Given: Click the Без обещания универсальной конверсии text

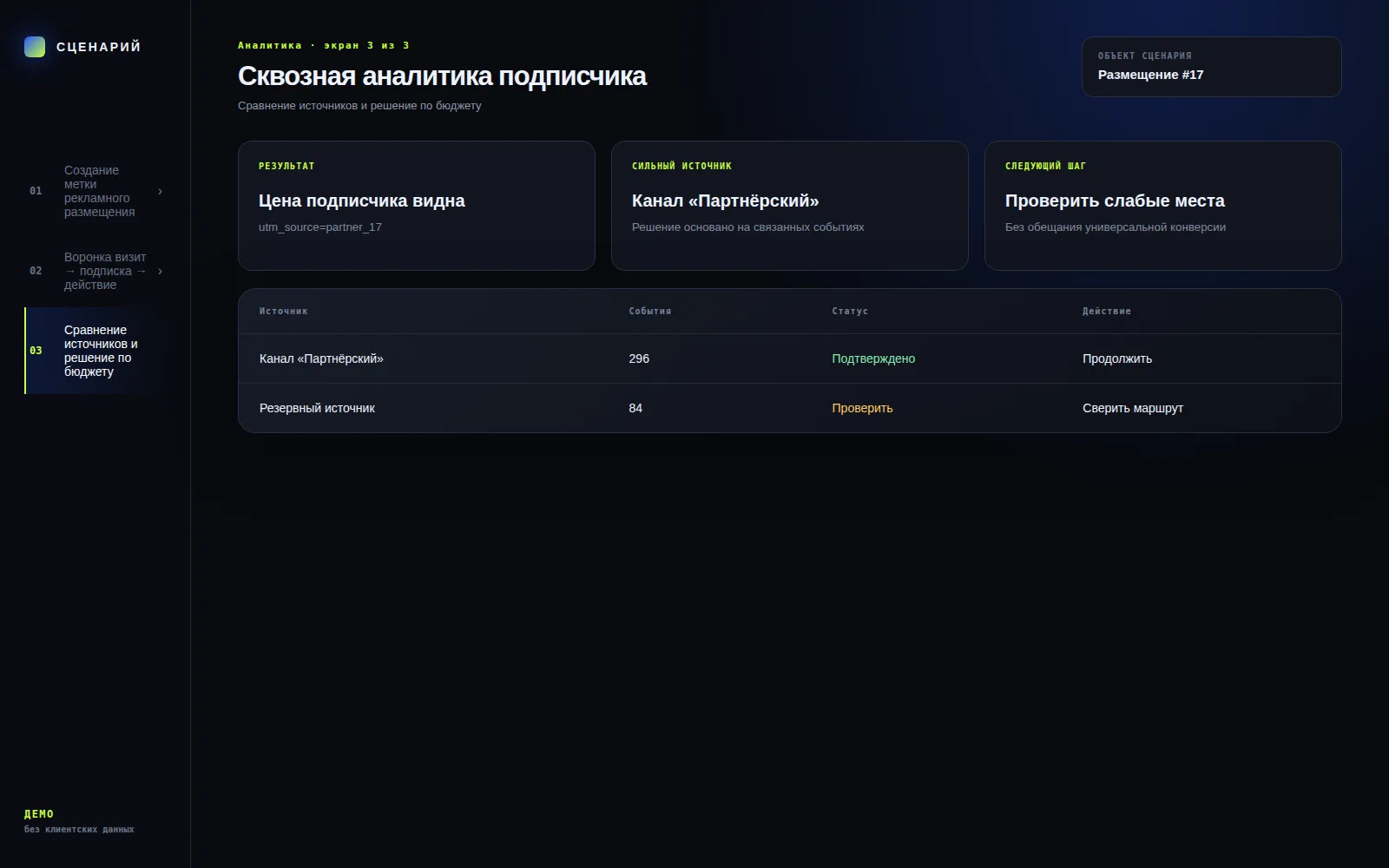Looking at the screenshot, I should (1116, 227).
